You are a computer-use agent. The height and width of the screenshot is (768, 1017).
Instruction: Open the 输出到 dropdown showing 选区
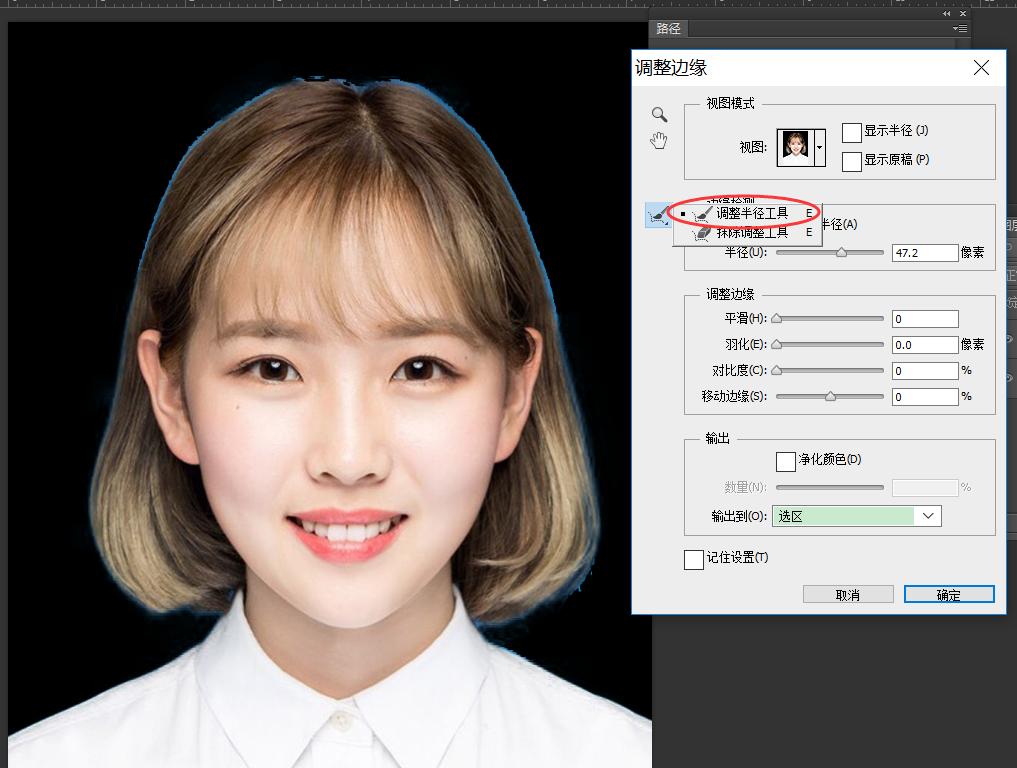pyautogui.click(x=857, y=515)
